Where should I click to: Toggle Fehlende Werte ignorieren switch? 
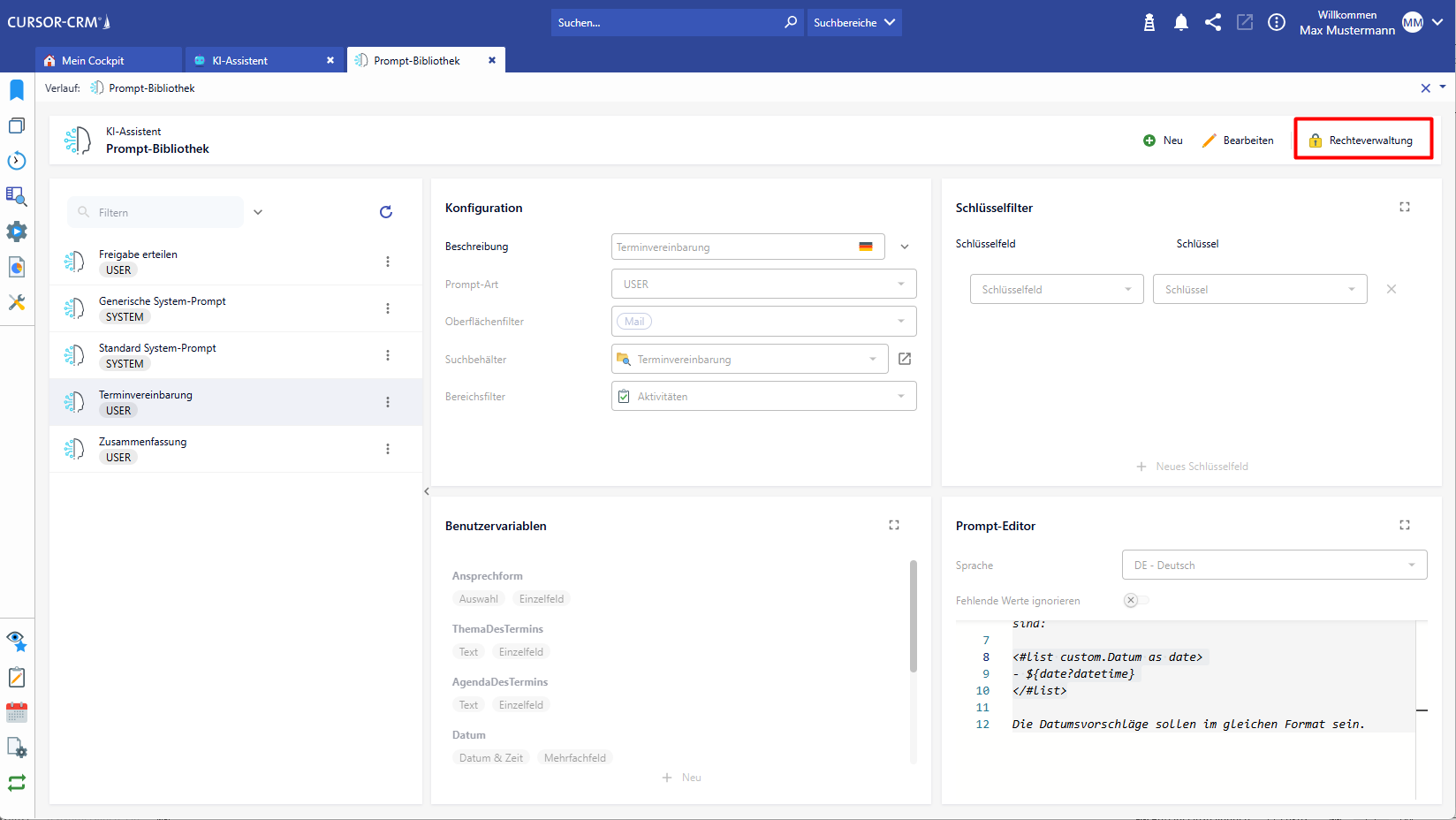click(1135, 600)
